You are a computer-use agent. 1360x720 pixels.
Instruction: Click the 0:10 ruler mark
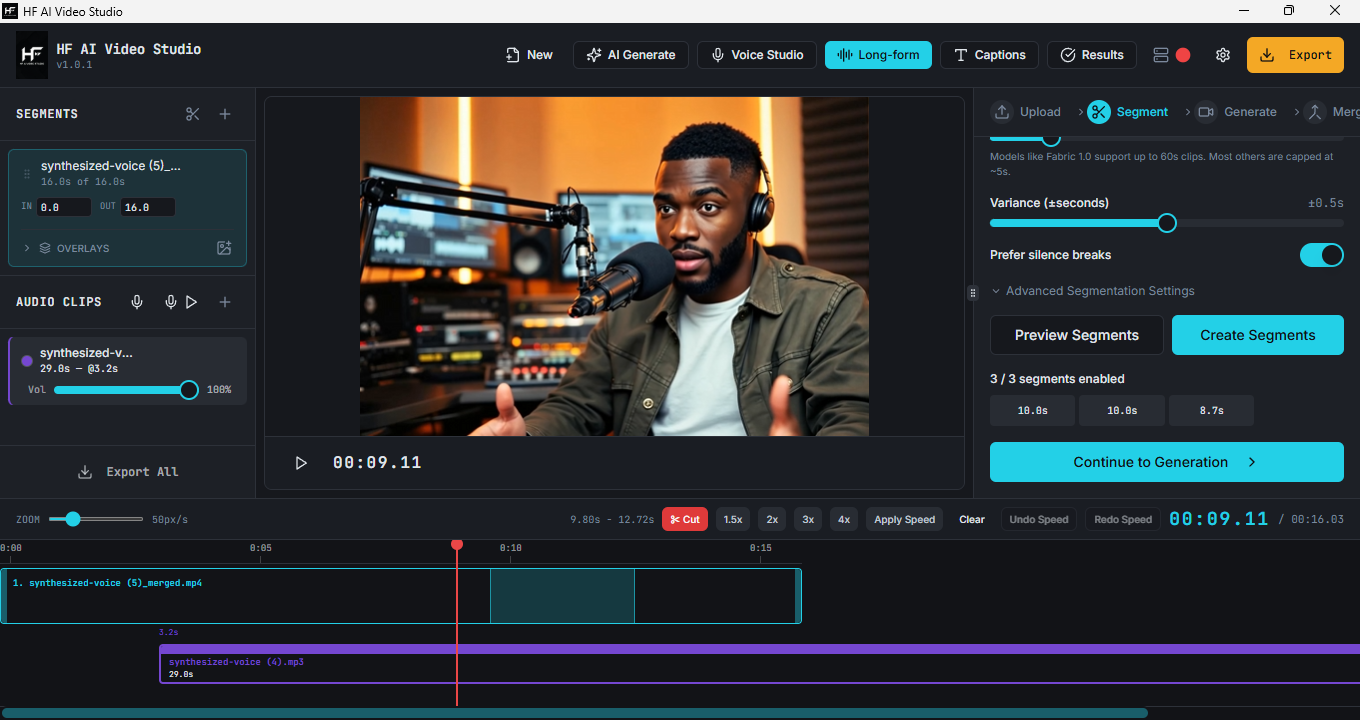(x=510, y=548)
